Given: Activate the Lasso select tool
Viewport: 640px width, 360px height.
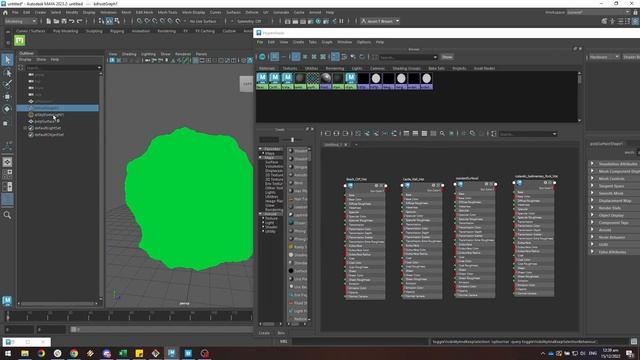Looking at the screenshot, I should [7, 73].
